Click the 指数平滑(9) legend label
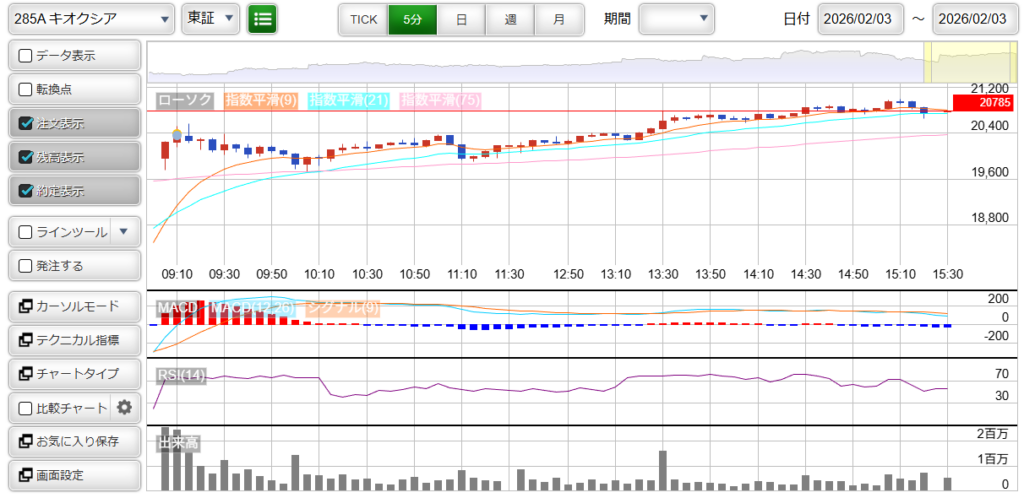The width and height of the screenshot is (1024, 498). click(260, 100)
